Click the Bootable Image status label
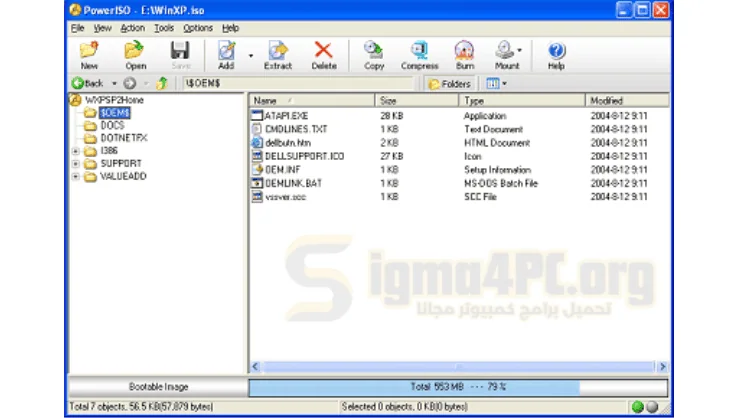 click(x=158, y=387)
